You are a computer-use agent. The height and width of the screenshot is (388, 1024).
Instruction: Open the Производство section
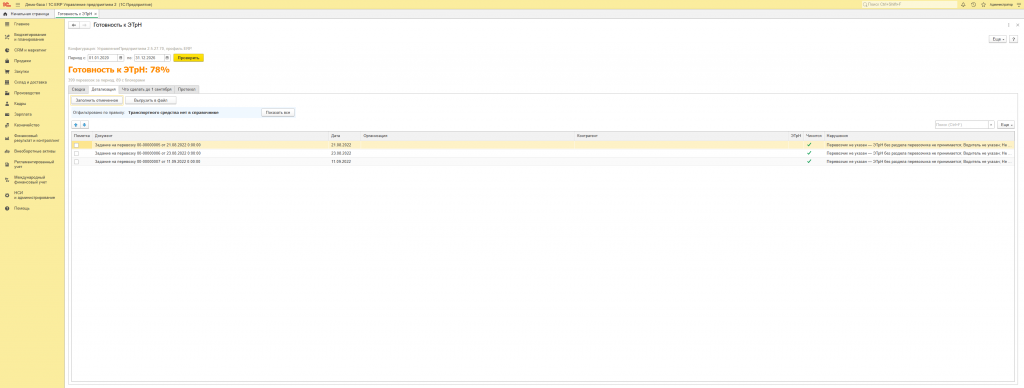click(x=27, y=93)
